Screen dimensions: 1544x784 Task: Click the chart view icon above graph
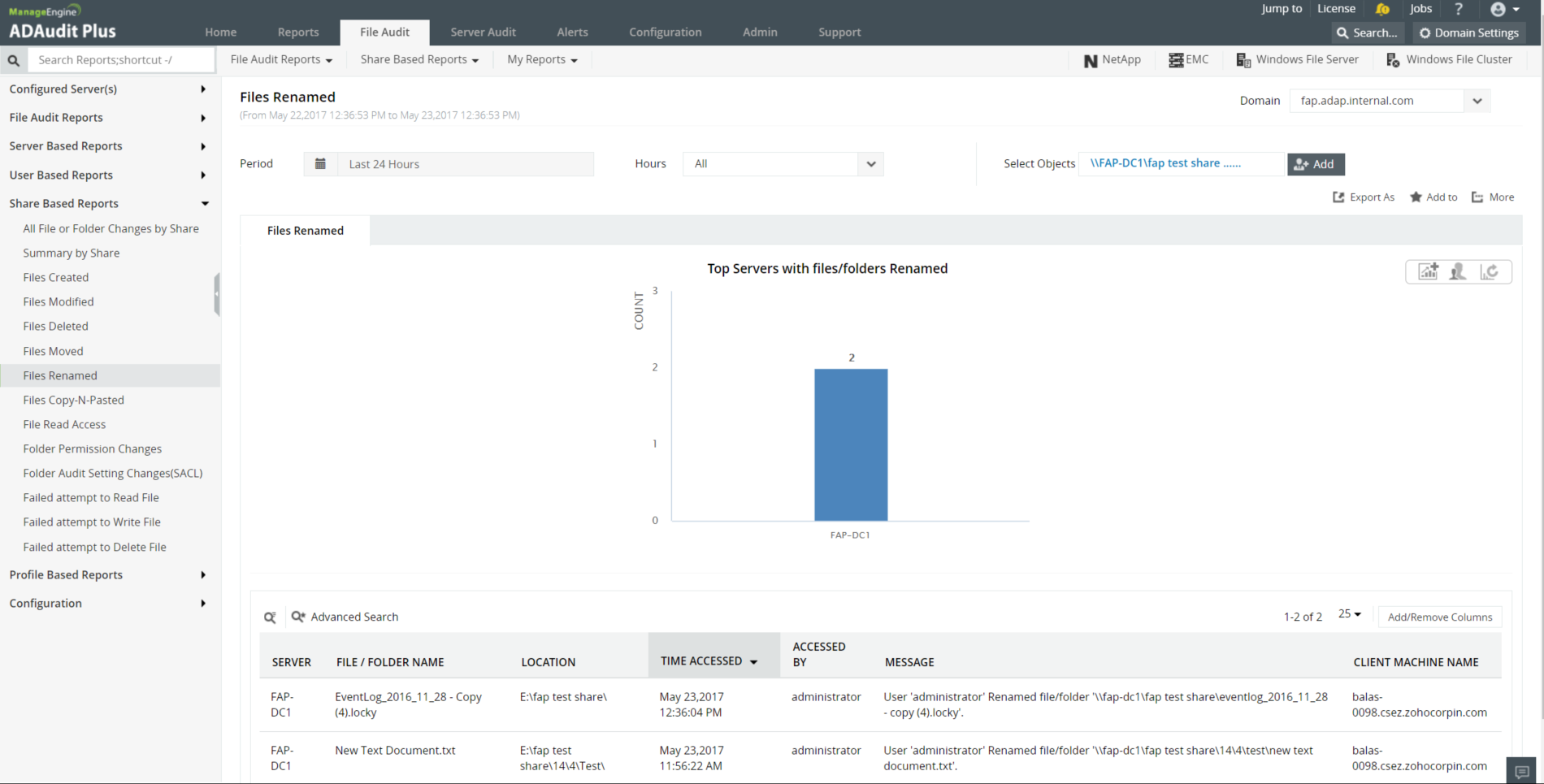(1428, 272)
